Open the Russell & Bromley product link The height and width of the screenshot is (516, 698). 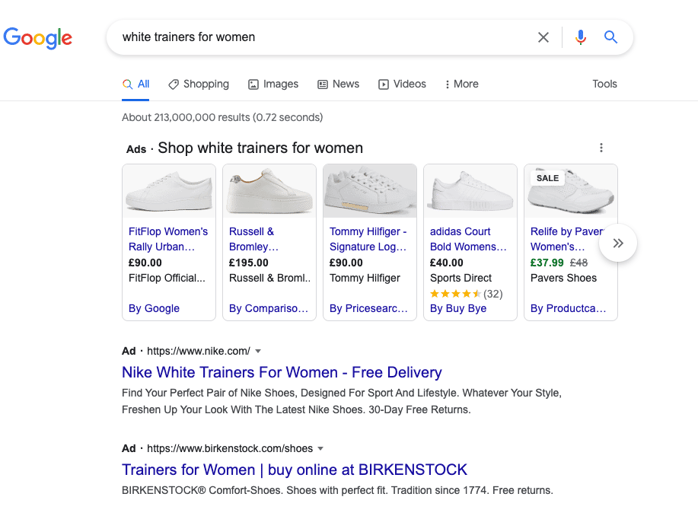pos(254,239)
